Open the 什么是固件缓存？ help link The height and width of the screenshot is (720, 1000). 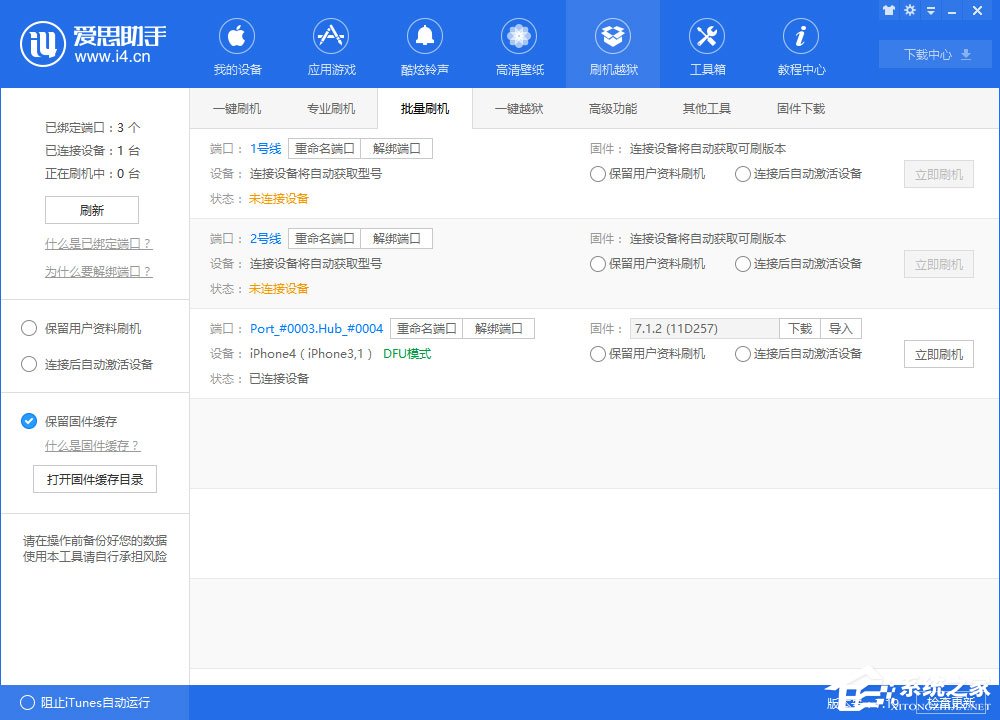90,446
